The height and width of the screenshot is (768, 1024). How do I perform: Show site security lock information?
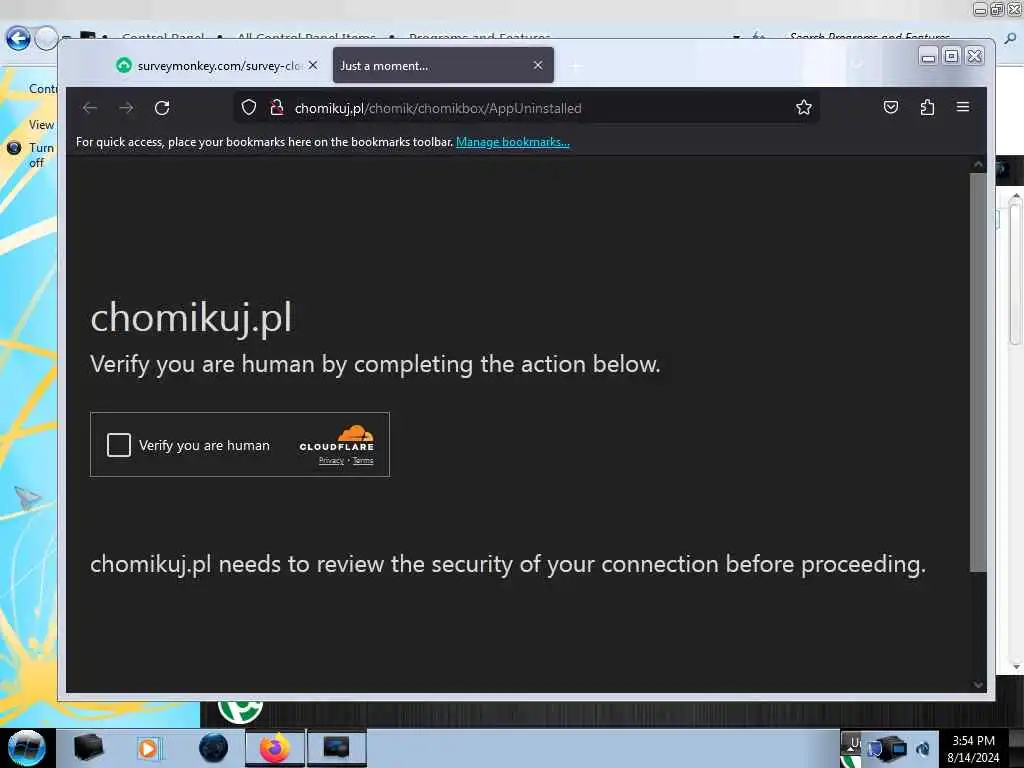277,108
